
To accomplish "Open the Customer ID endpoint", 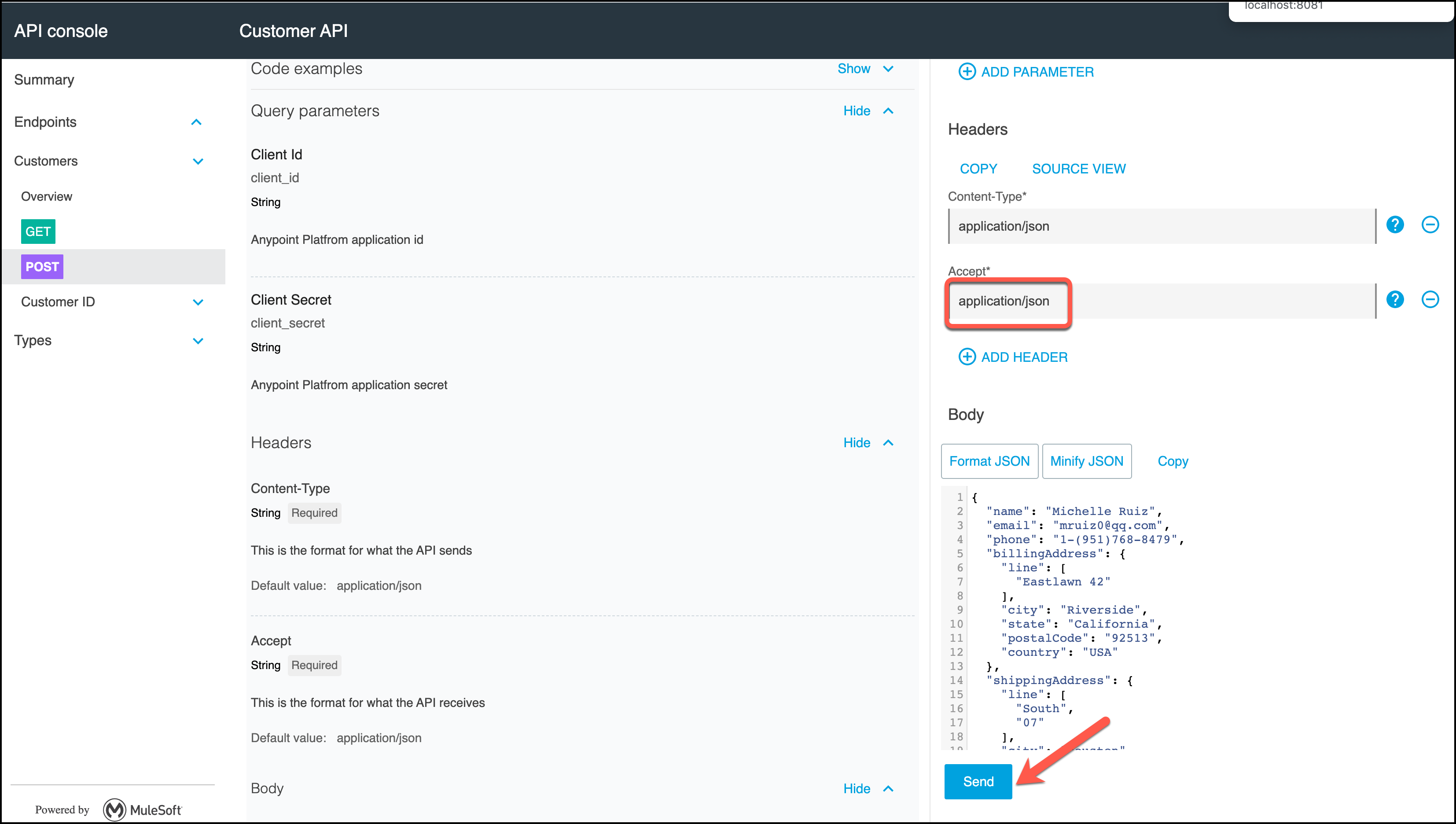I will click(58, 302).
